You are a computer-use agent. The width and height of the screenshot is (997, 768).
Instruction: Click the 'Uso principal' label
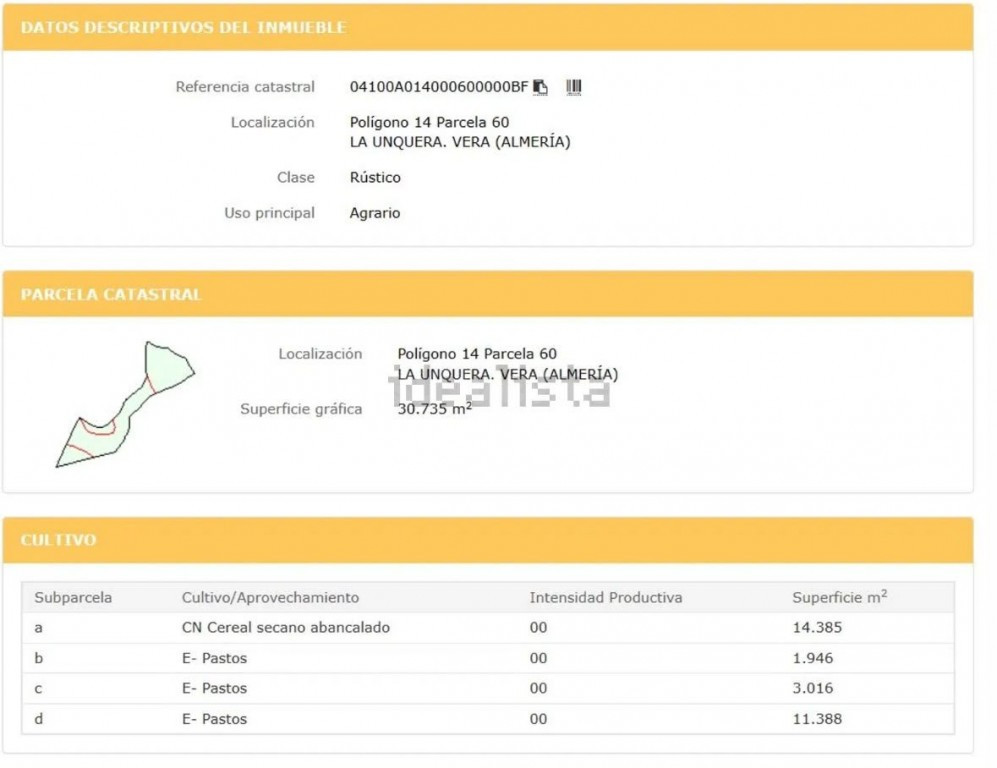(269, 213)
